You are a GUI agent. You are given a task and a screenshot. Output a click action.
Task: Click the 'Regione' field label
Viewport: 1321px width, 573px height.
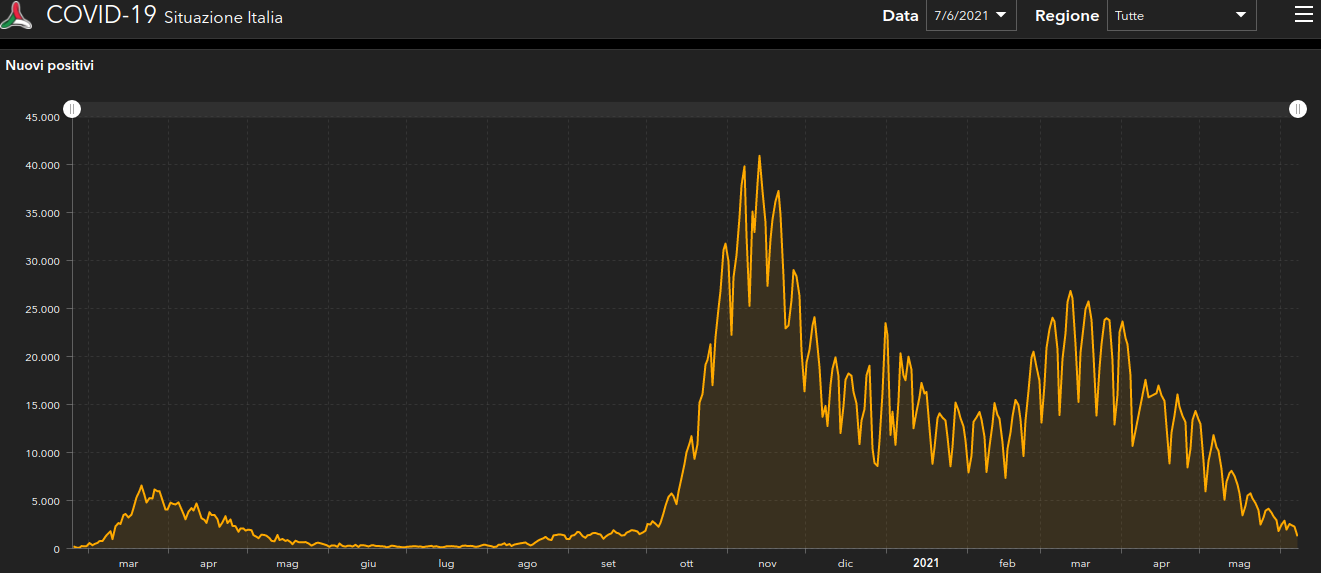[x=1067, y=16]
